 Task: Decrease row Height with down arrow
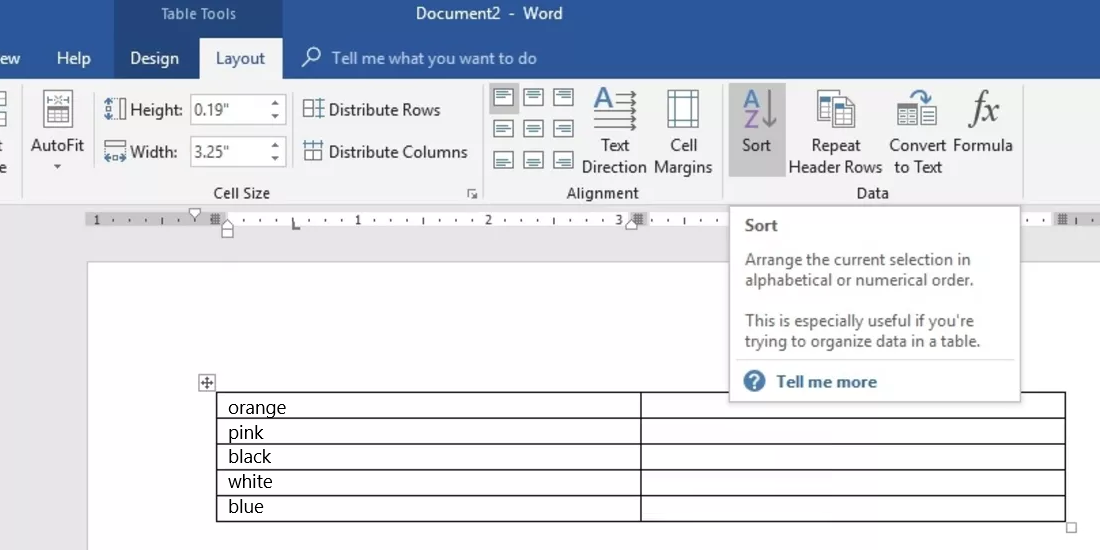[275, 116]
